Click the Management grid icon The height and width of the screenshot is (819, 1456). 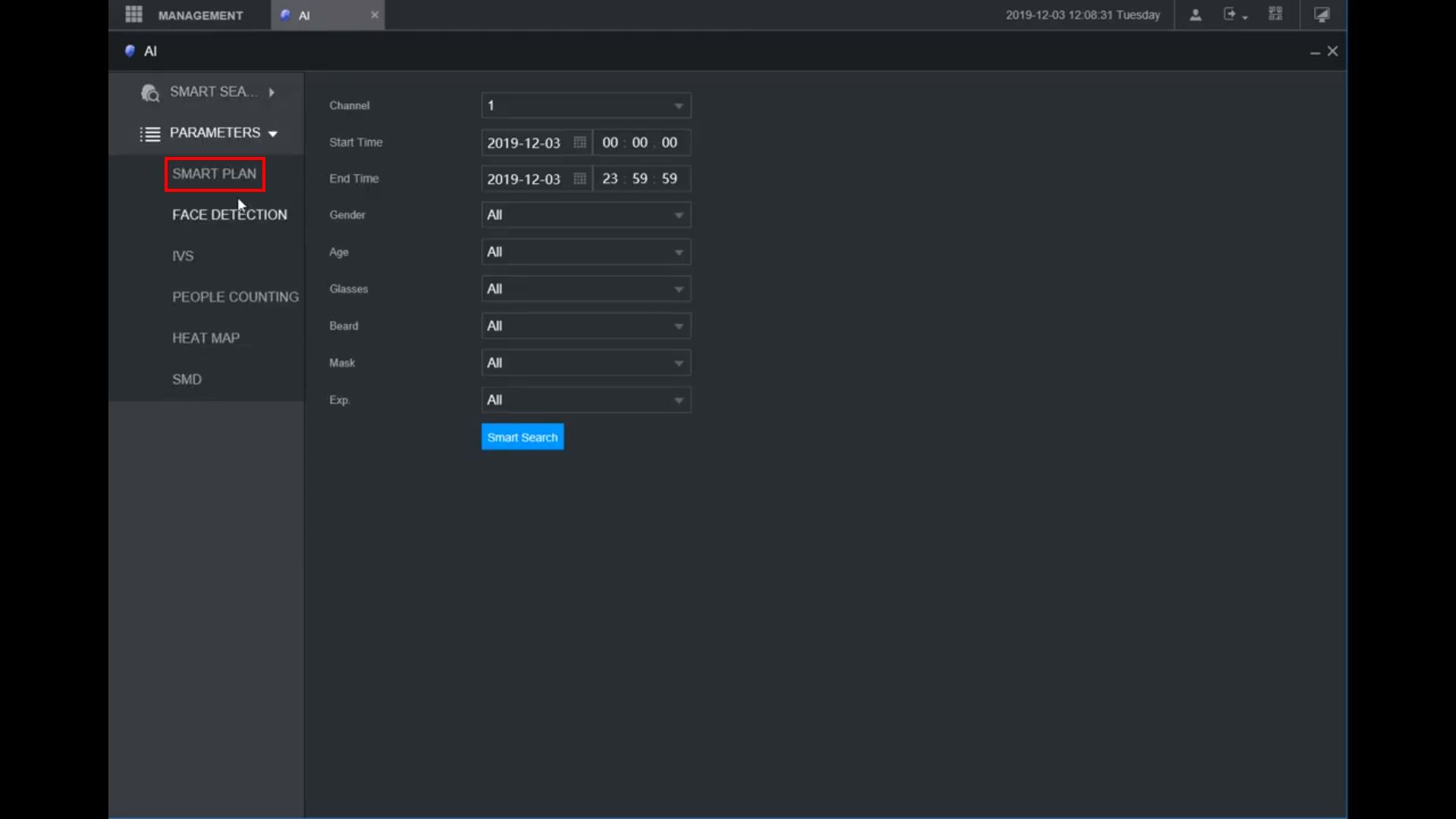coord(133,14)
